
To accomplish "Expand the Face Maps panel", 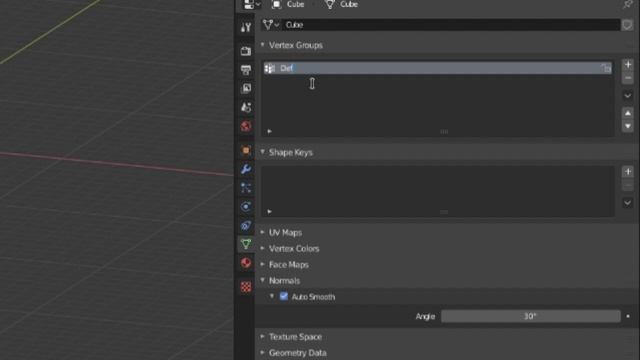I will tap(285, 265).
